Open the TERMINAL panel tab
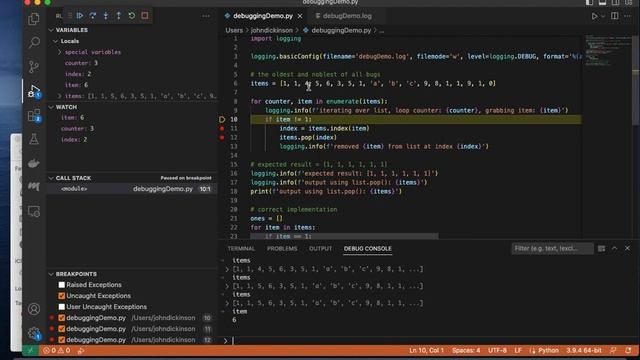Viewport: 640px width, 360px height. click(241, 248)
